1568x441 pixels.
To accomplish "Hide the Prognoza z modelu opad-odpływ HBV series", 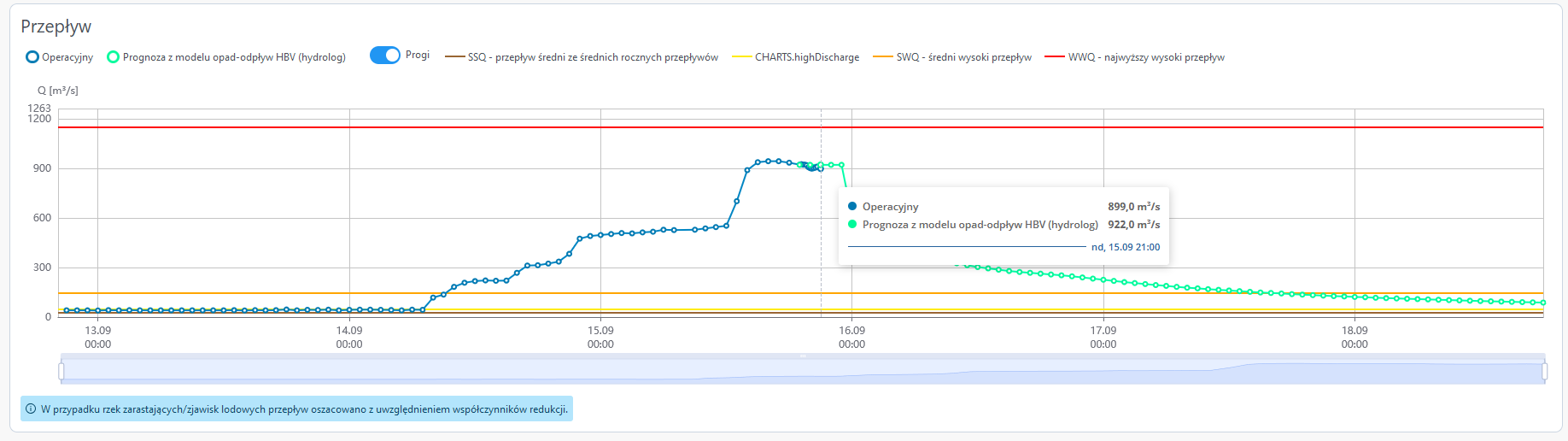I will [x=234, y=57].
